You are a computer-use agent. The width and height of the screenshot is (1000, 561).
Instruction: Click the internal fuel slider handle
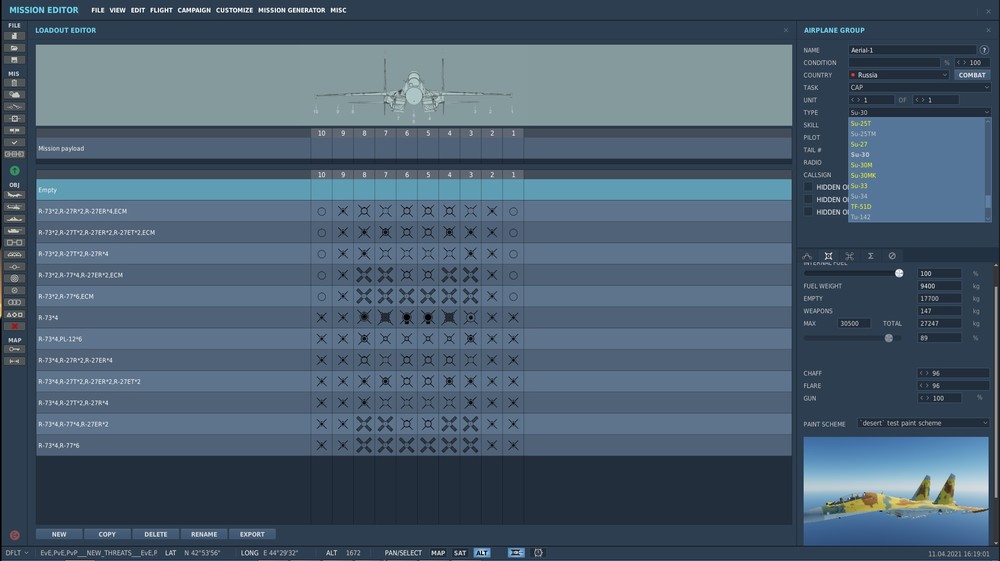[899, 273]
